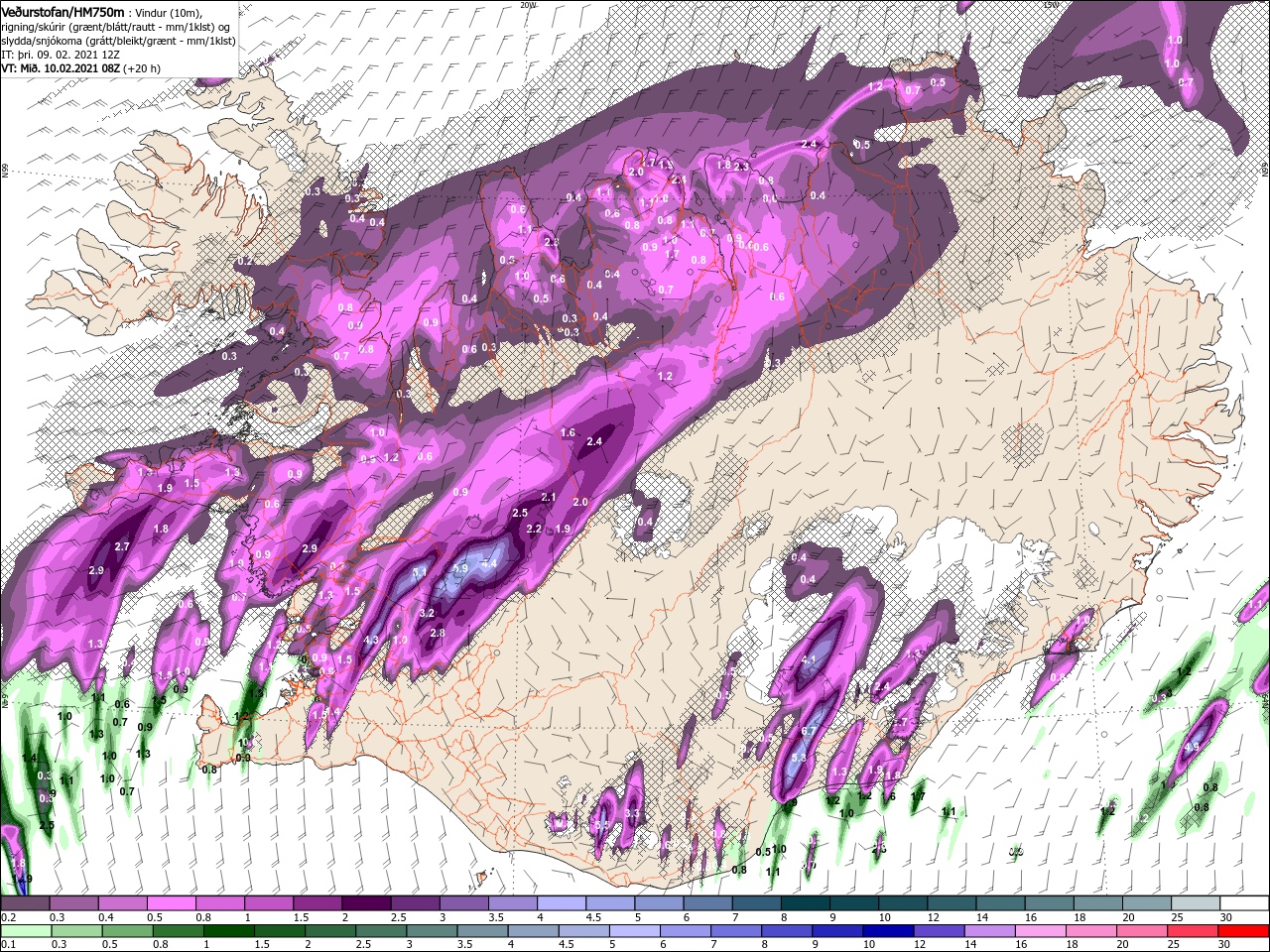Click the 'rigning/skúrir' legend description line
This screenshot has width=1270, height=952.
[x=116, y=27]
